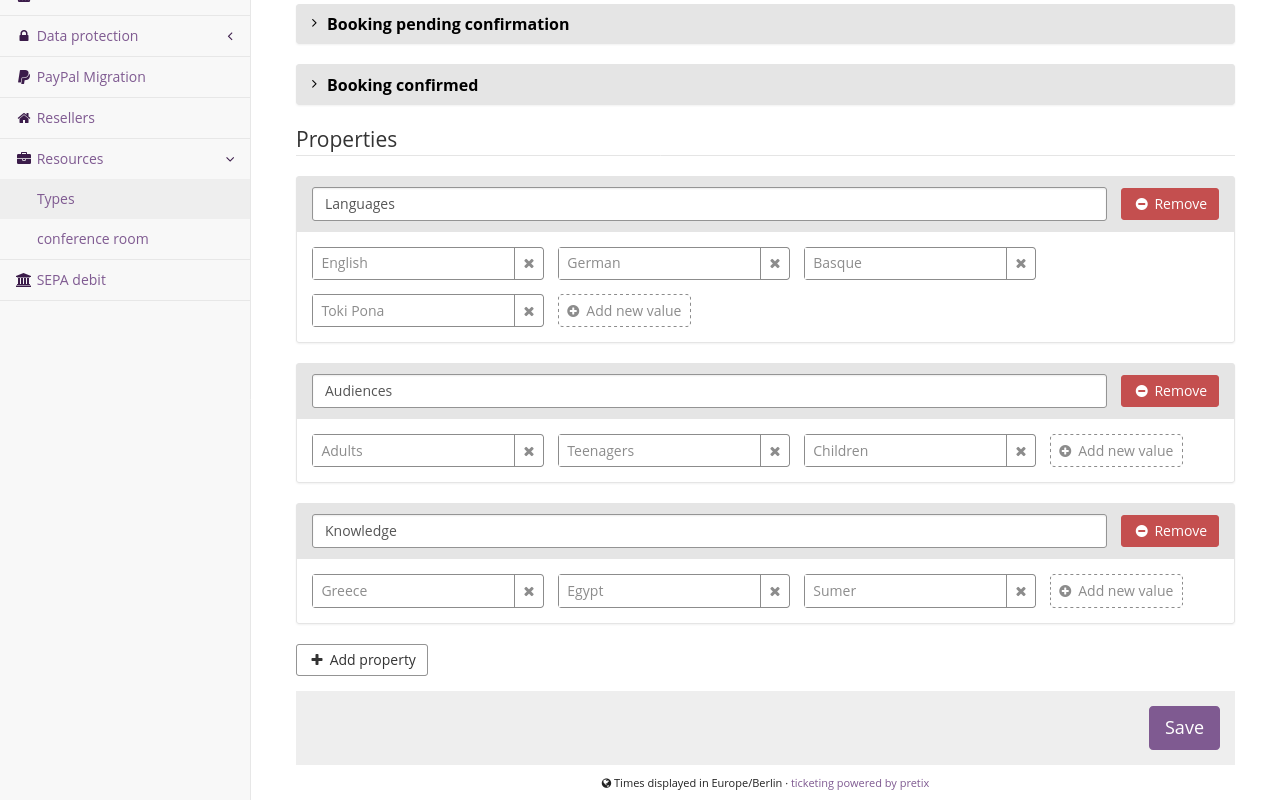The width and height of the screenshot is (1280, 800).
Task: Click the lock icon beside Data protection
Action: point(24,36)
